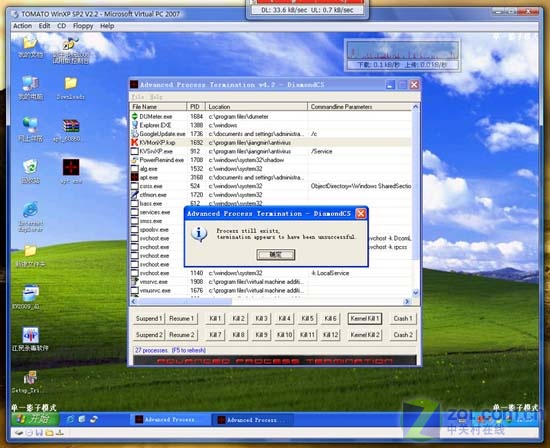Switch to second Advanced Process taskbar button

tap(252, 420)
